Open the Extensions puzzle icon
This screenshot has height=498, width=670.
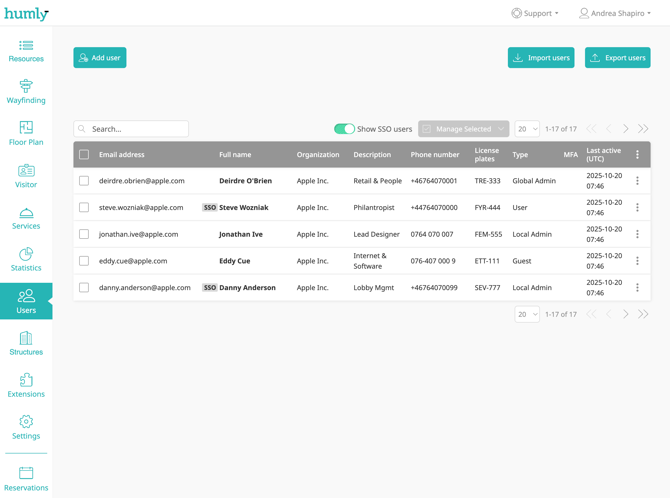[26, 380]
